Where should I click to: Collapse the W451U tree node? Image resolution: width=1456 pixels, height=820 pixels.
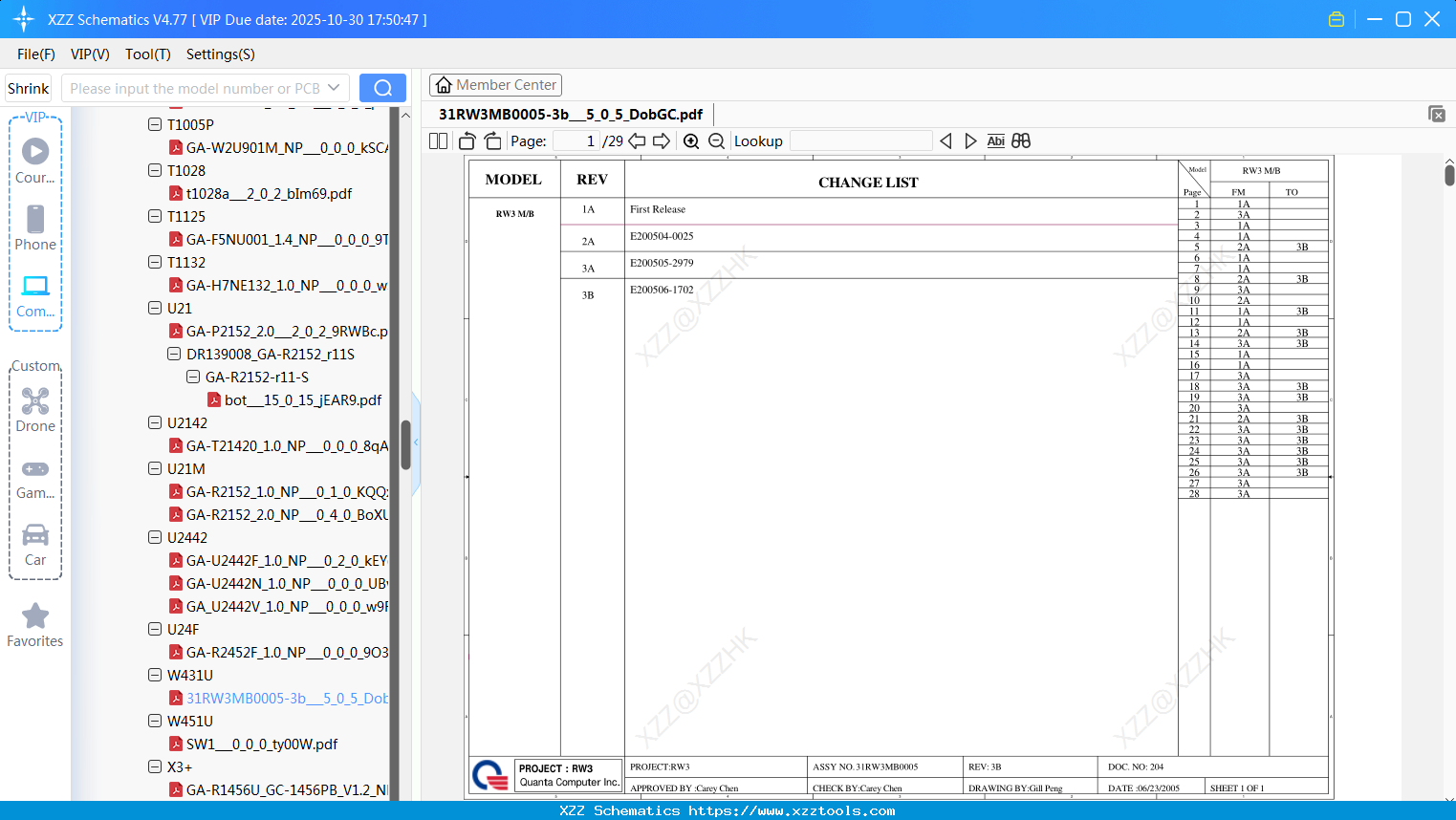tap(155, 721)
